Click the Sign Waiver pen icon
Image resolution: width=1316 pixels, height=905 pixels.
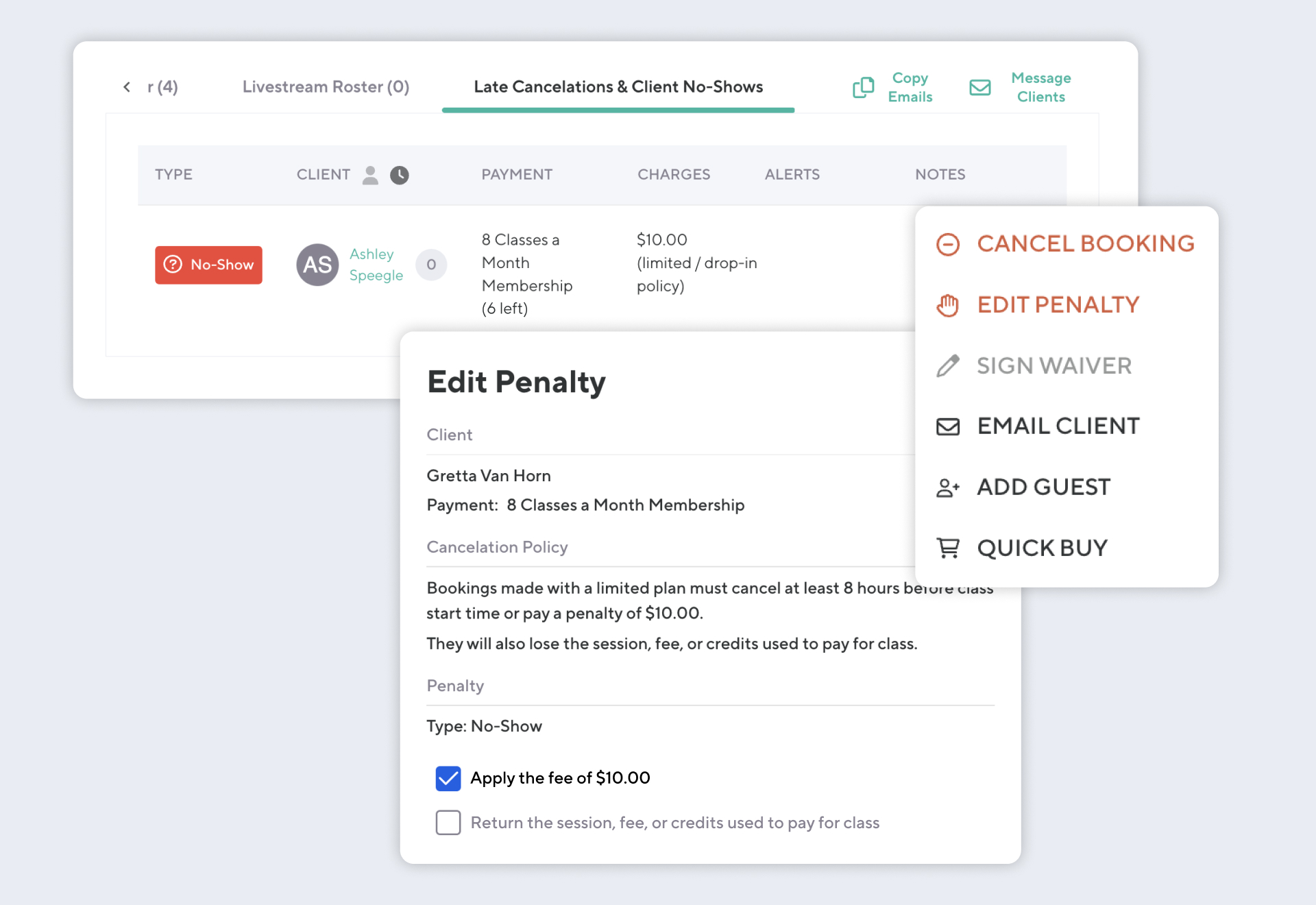pos(948,365)
